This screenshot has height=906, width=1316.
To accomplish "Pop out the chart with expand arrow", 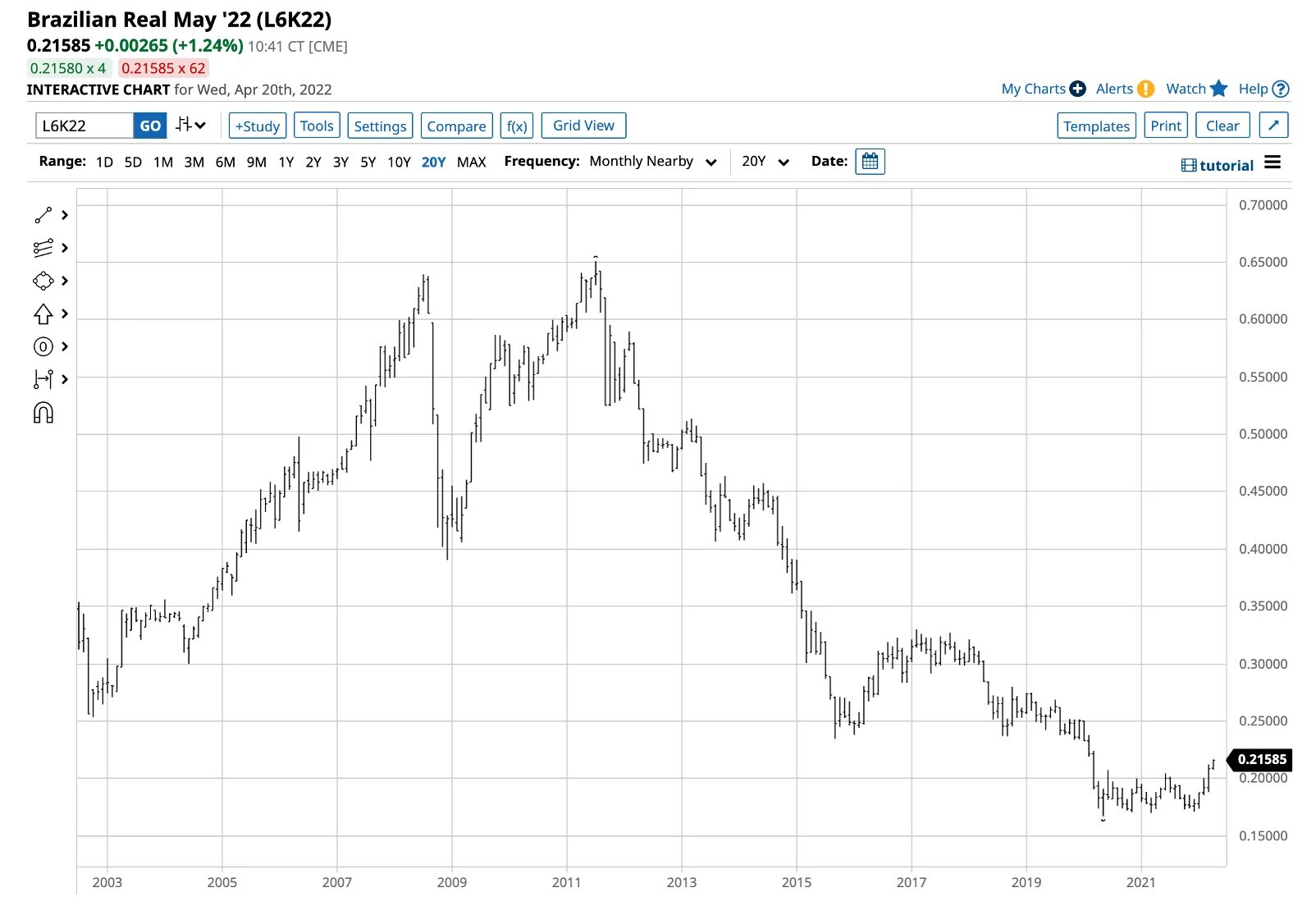I will pyautogui.click(x=1273, y=126).
